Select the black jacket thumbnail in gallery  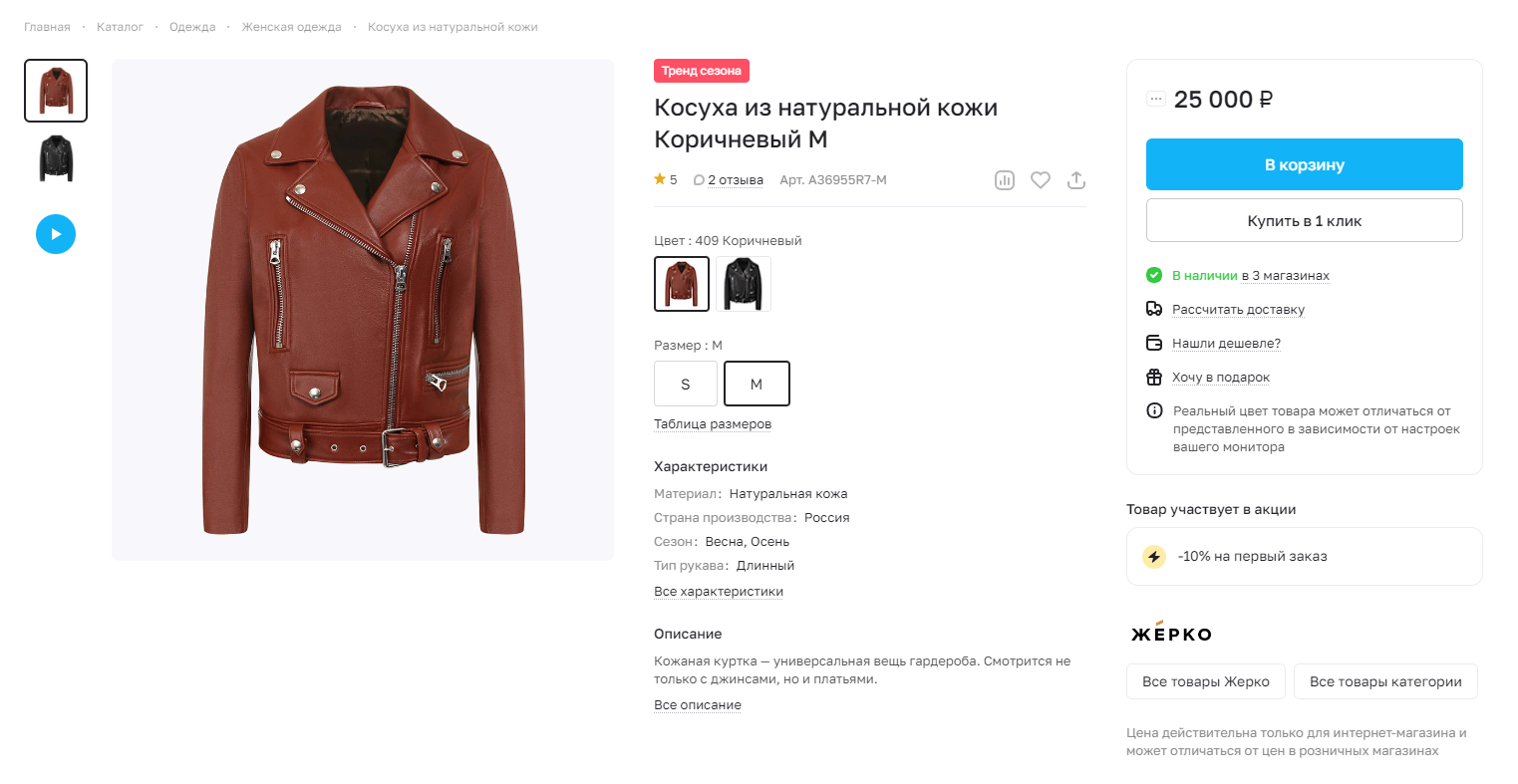tap(56, 158)
